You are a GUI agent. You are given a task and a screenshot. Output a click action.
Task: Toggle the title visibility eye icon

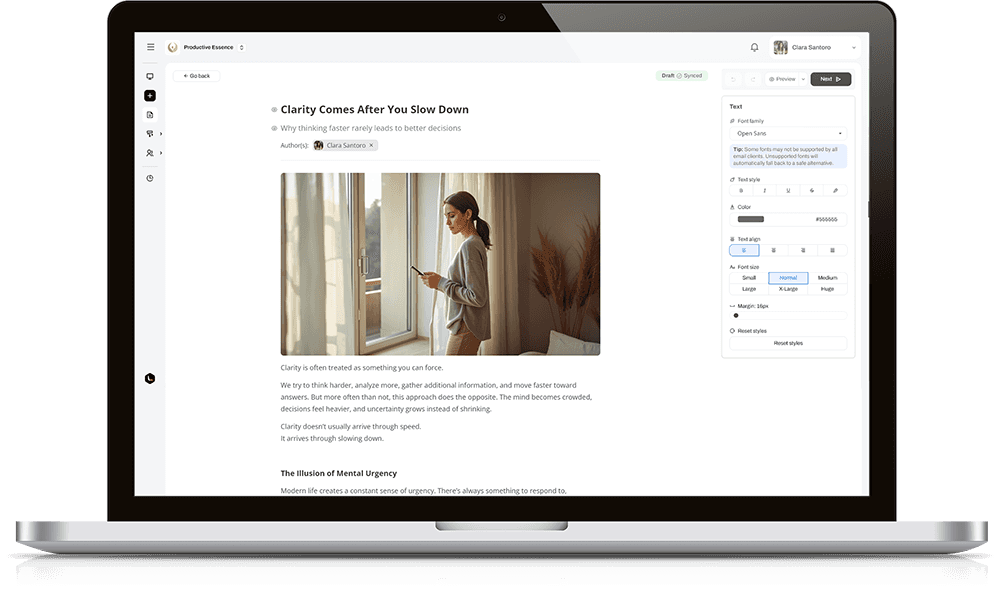[274, 110]
